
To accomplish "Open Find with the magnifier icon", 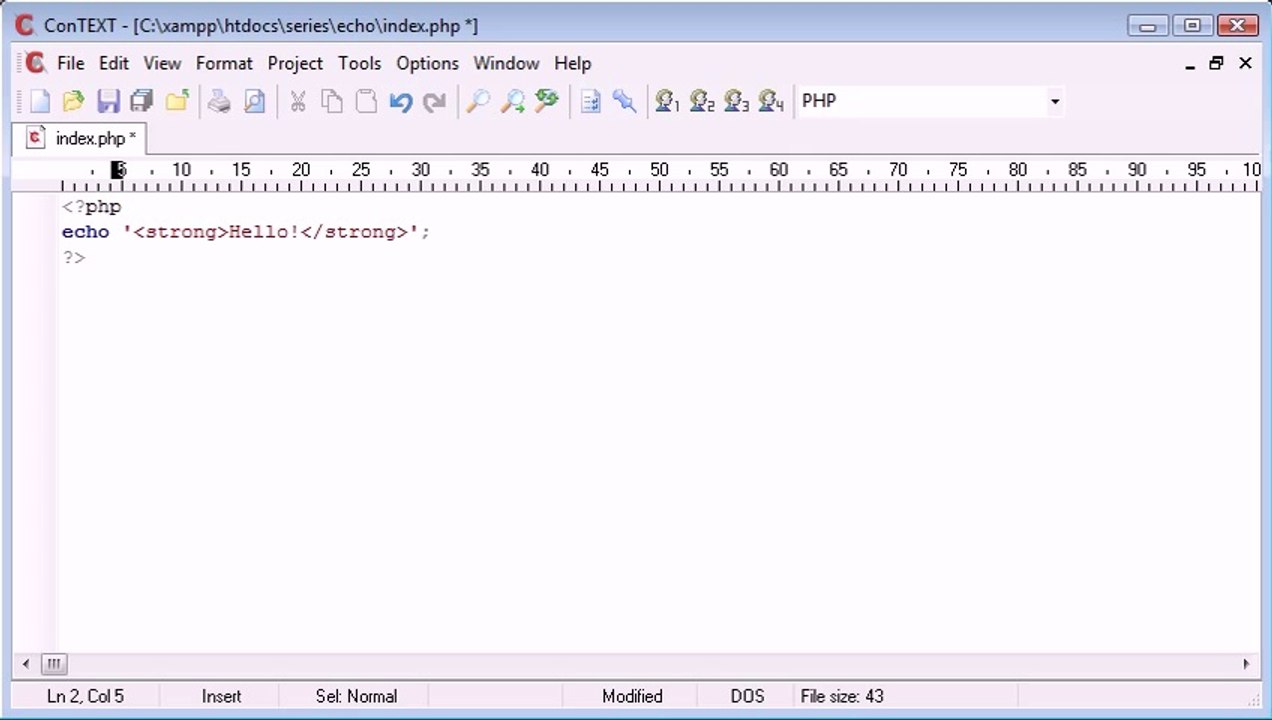I will pyautogui.click(x=478, y=101).
